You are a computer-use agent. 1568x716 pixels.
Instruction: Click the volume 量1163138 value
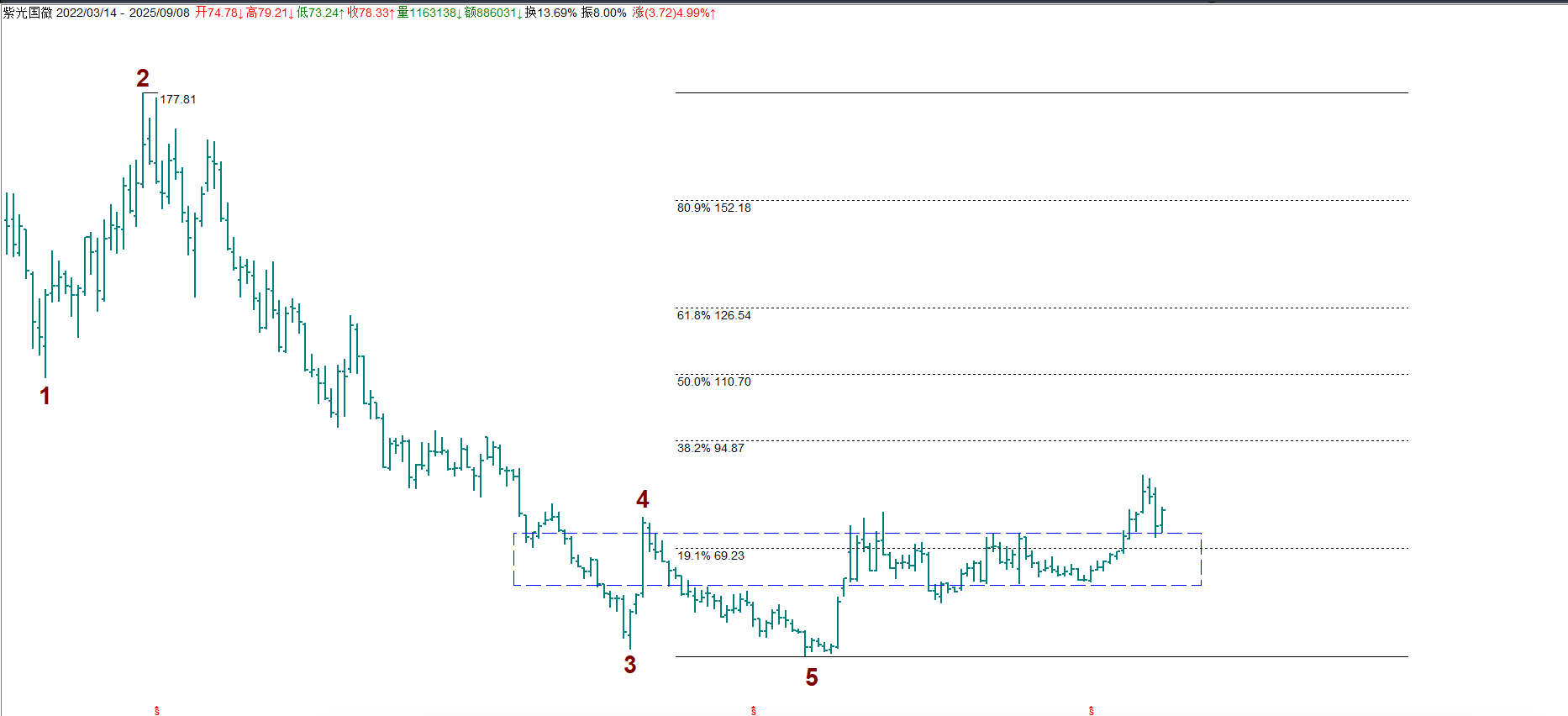tap(429, 13)
